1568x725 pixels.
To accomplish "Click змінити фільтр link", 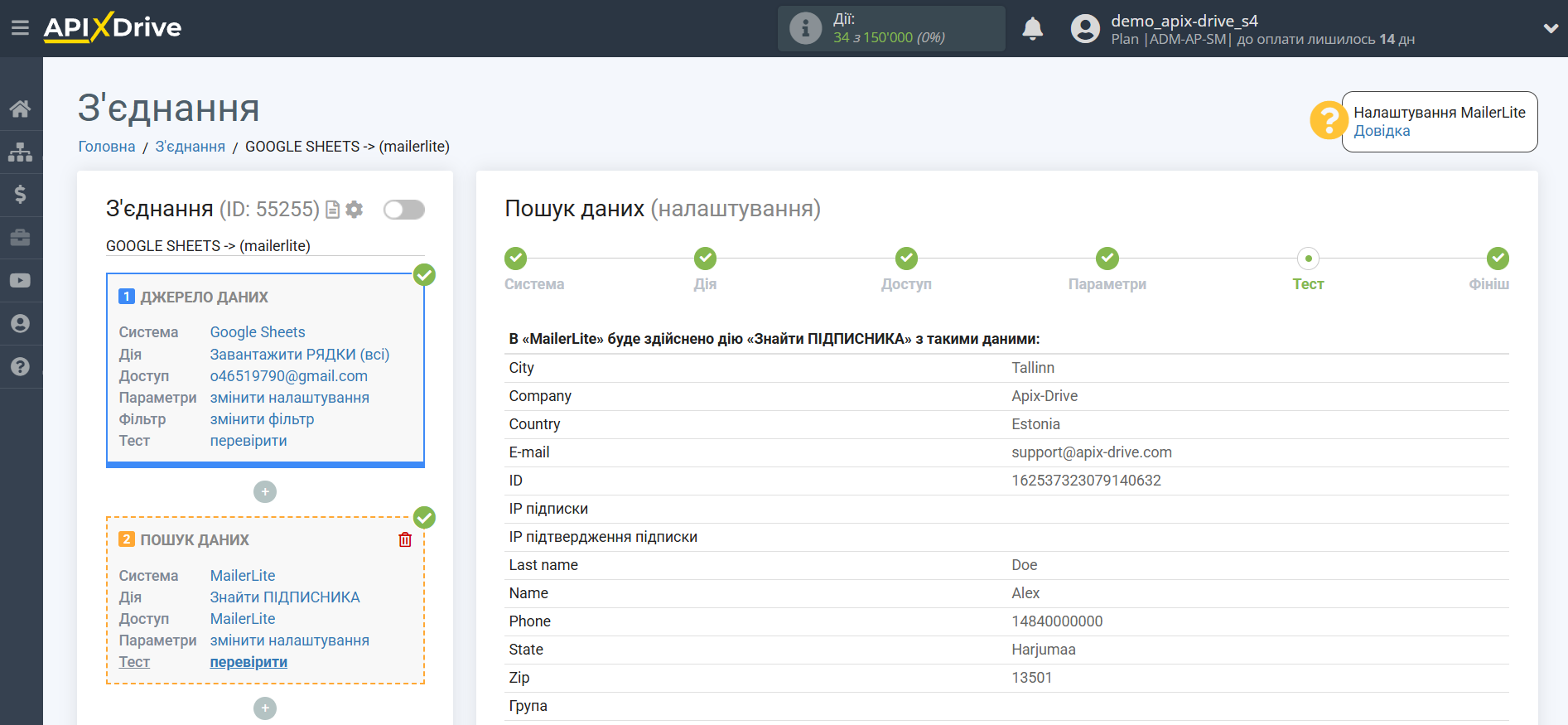I will coord(263,419).
